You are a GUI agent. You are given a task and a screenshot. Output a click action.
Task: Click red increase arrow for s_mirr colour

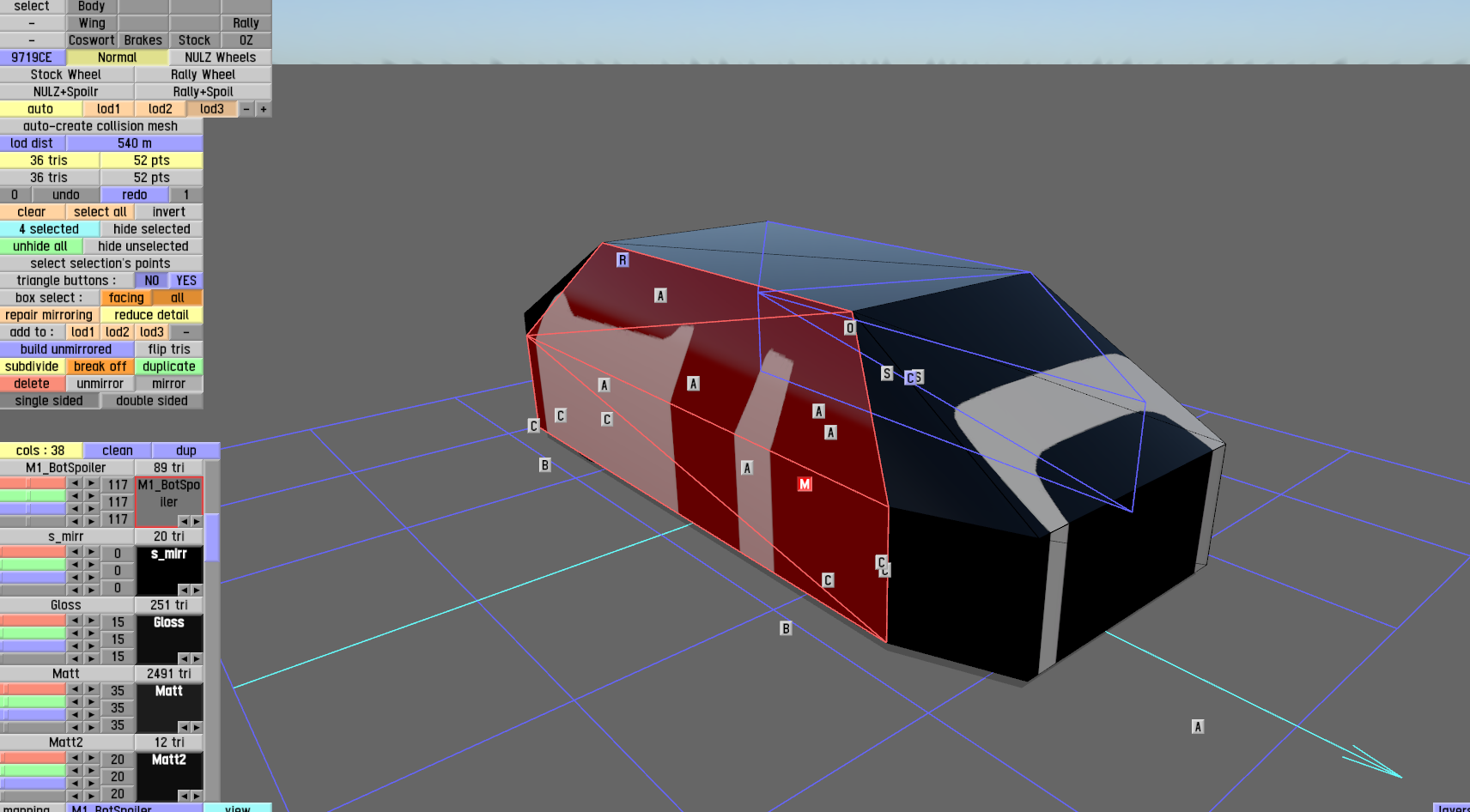click(91, 552)
